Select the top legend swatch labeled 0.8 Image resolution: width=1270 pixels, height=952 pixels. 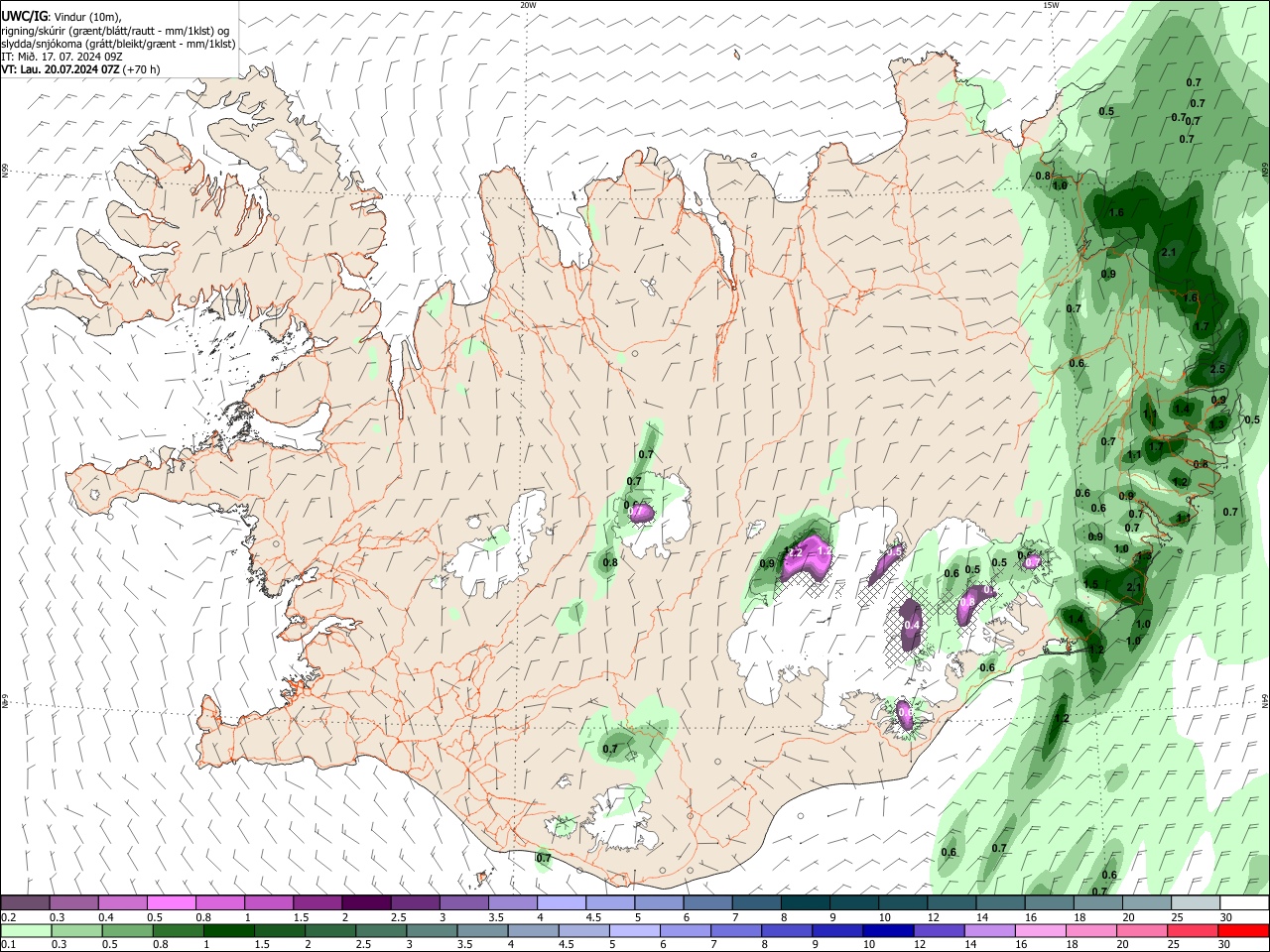tap(220, 903)
